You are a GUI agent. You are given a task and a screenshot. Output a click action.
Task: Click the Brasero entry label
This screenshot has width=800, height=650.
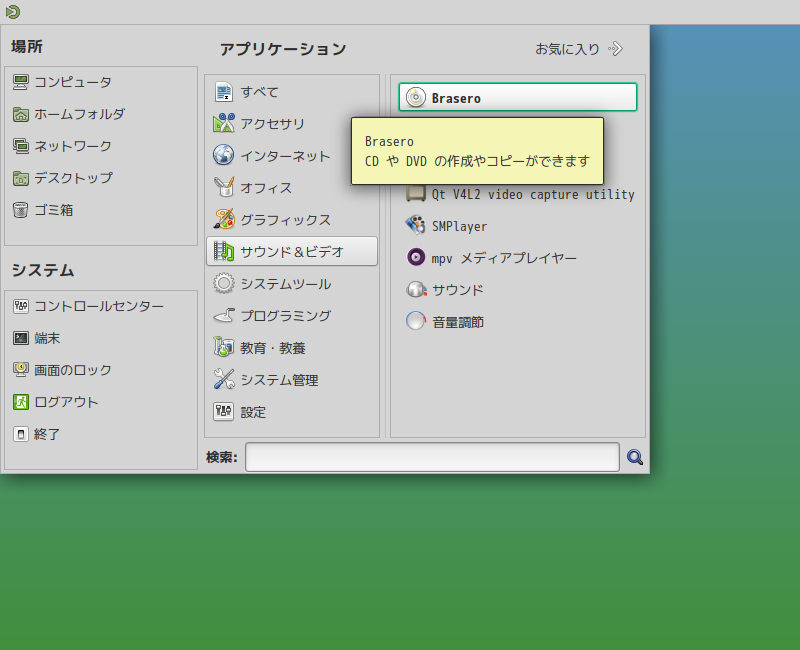tap(456, 98)
